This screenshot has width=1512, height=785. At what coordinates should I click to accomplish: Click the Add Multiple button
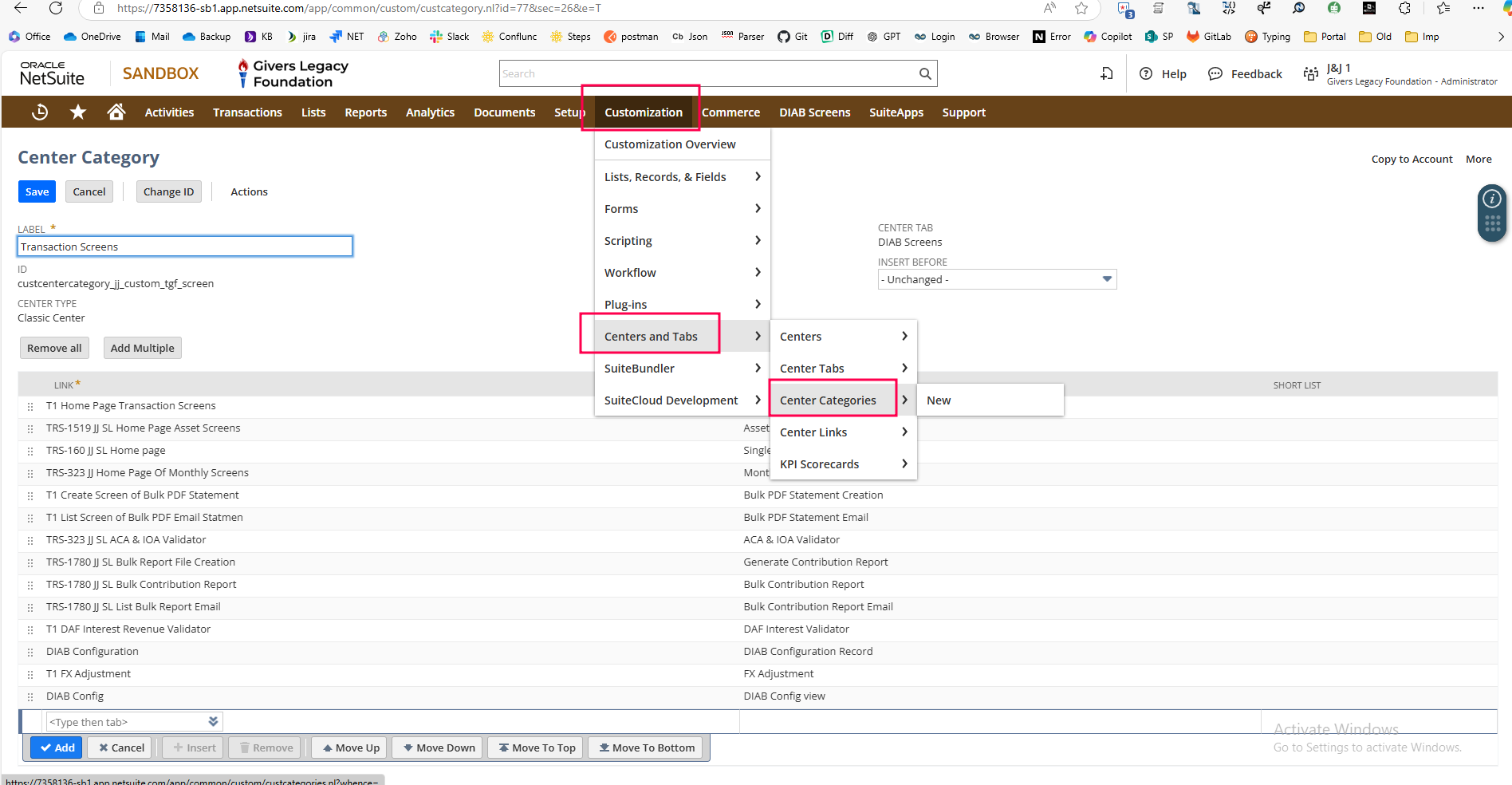click(142, 348)
